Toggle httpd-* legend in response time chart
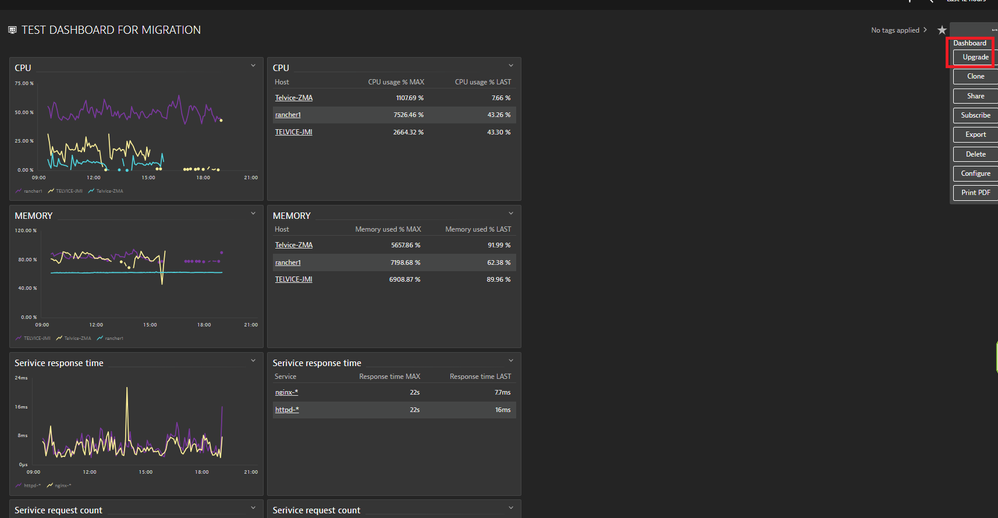Viewport: 998px width, 518px height. 27,486
